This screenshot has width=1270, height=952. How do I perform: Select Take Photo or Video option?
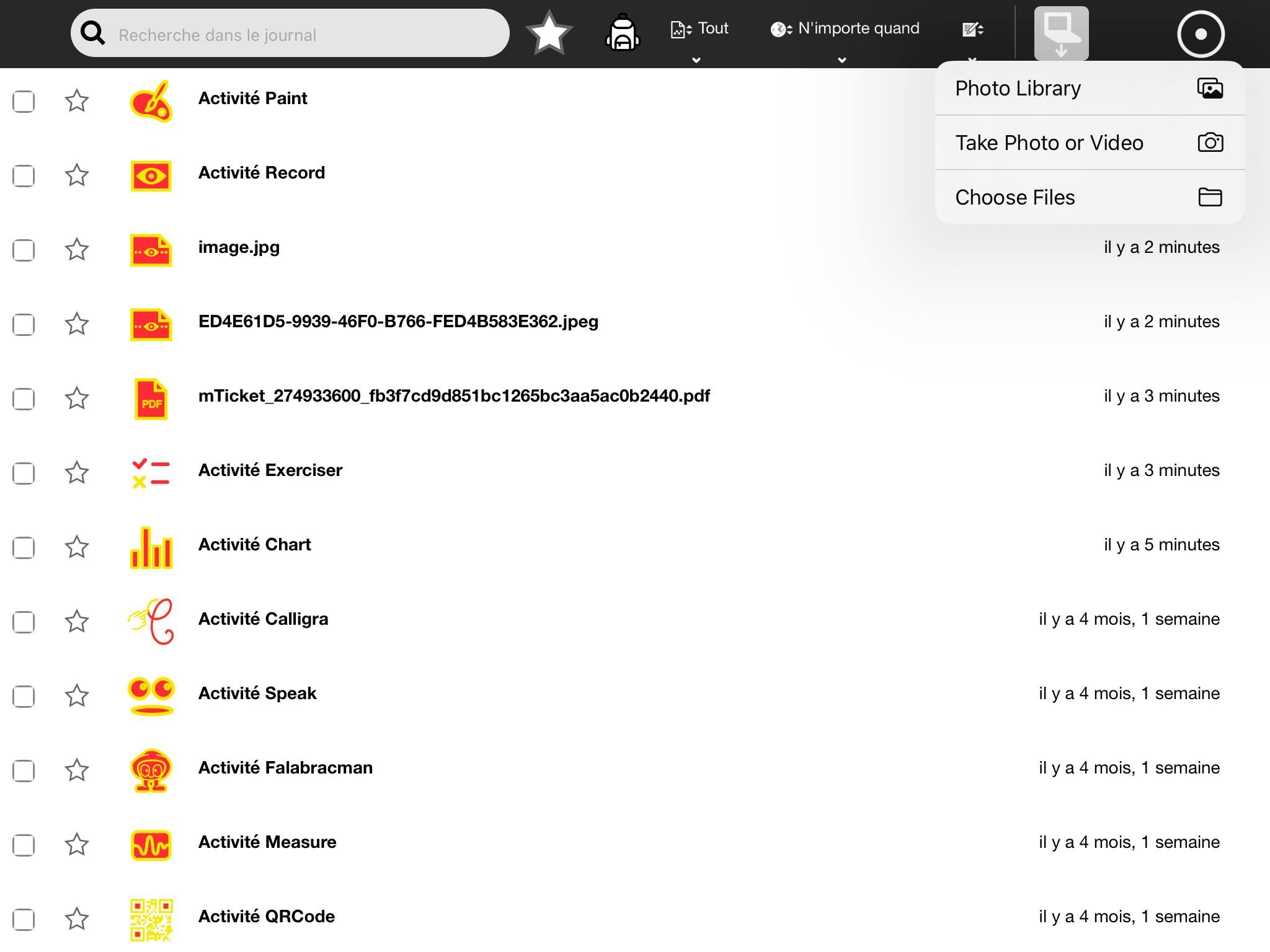click(1090, 143)
